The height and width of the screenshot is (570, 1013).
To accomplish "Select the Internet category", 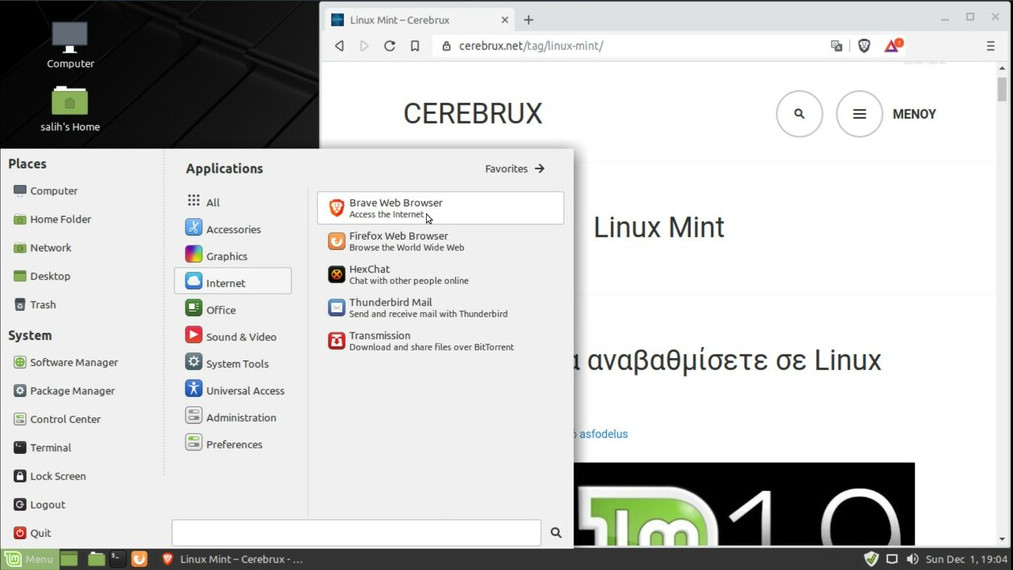I will pyautogui.click(x=233, y=282).
